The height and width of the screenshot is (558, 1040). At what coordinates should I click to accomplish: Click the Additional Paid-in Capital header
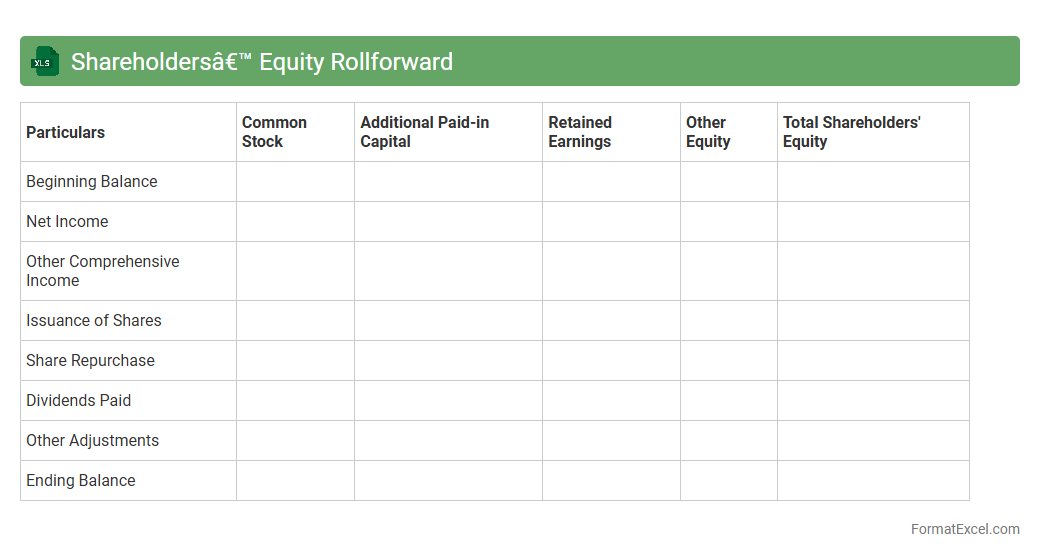(x=424, y=132)
